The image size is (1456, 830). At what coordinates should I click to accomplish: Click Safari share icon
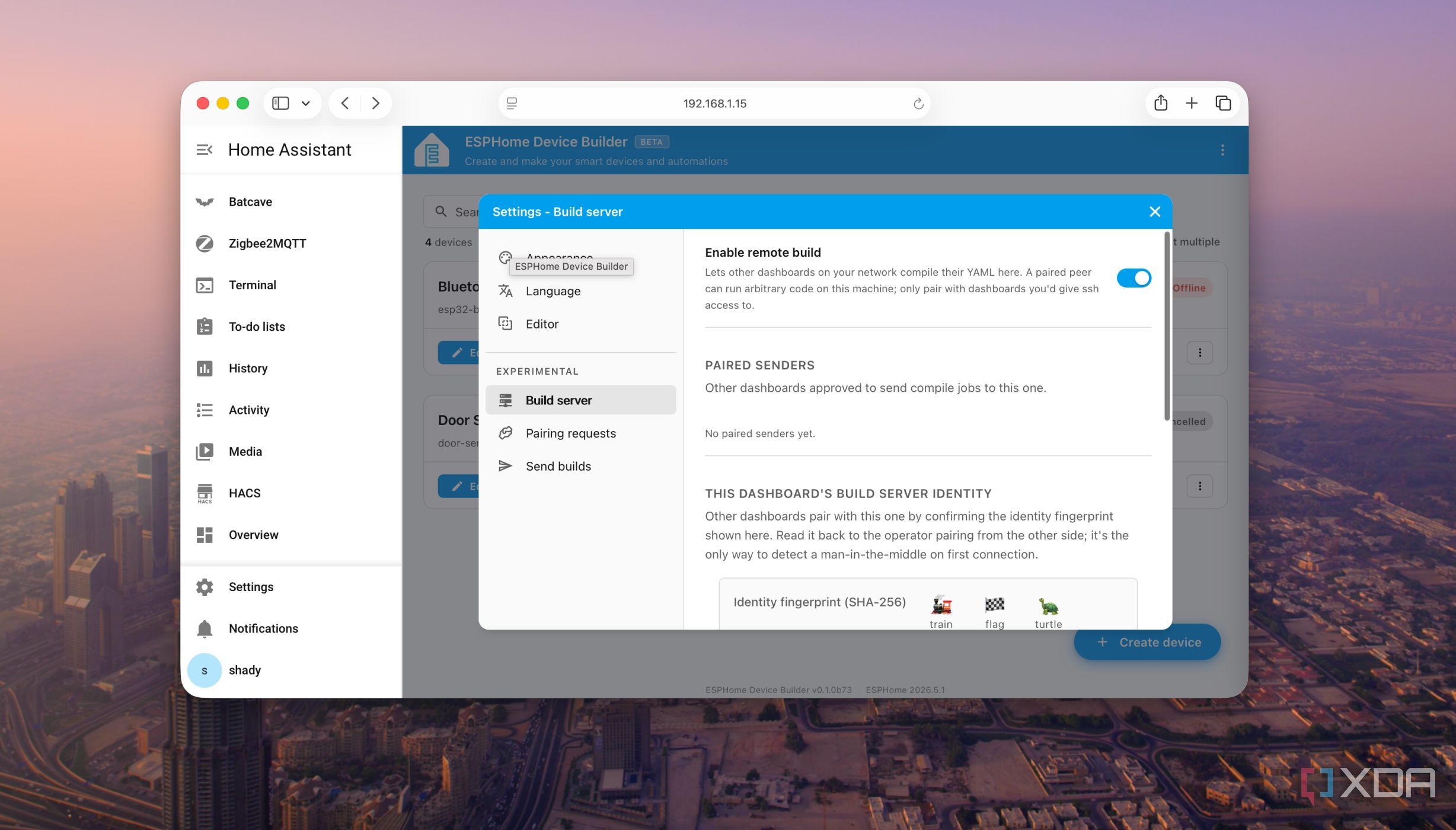click(1161, 103)
